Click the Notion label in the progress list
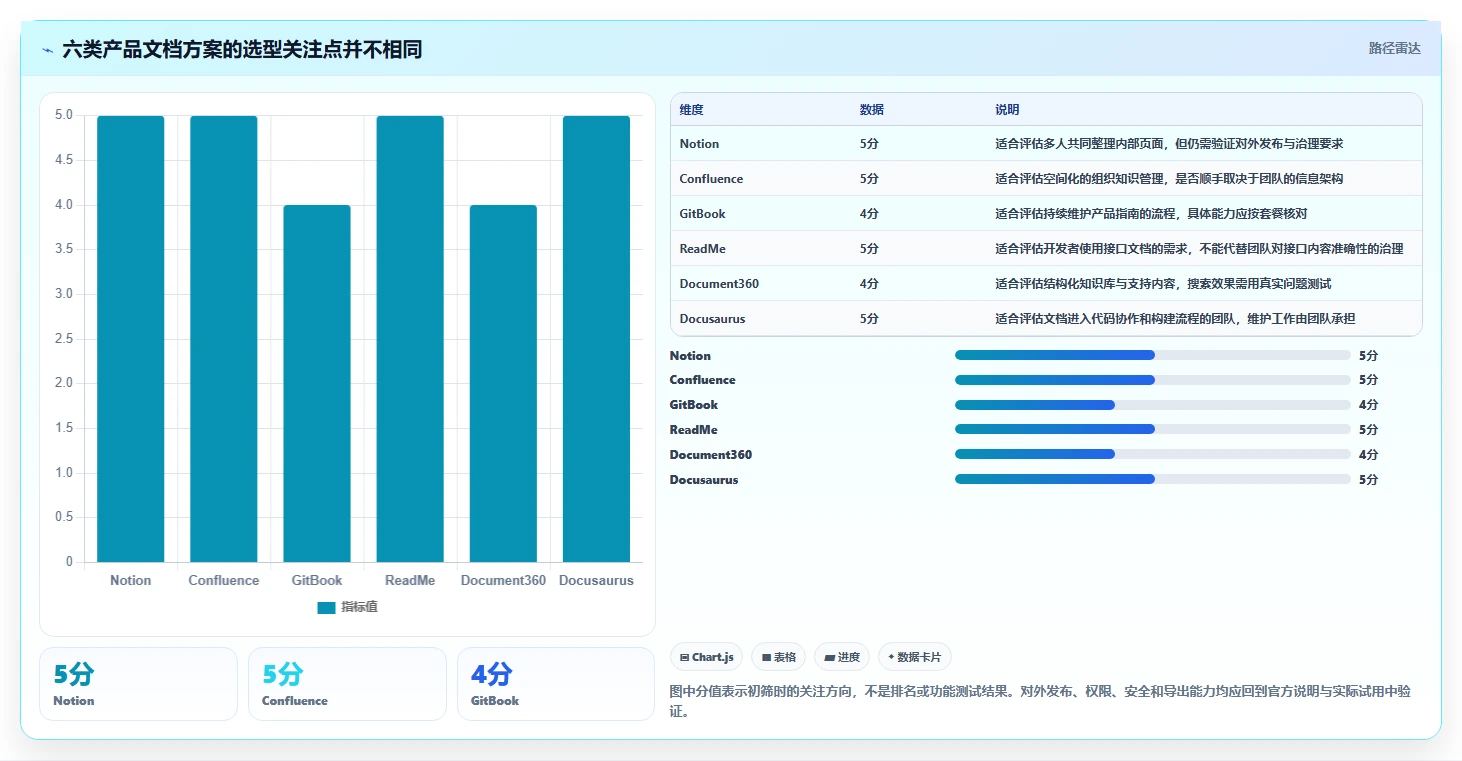 (690, 356)
